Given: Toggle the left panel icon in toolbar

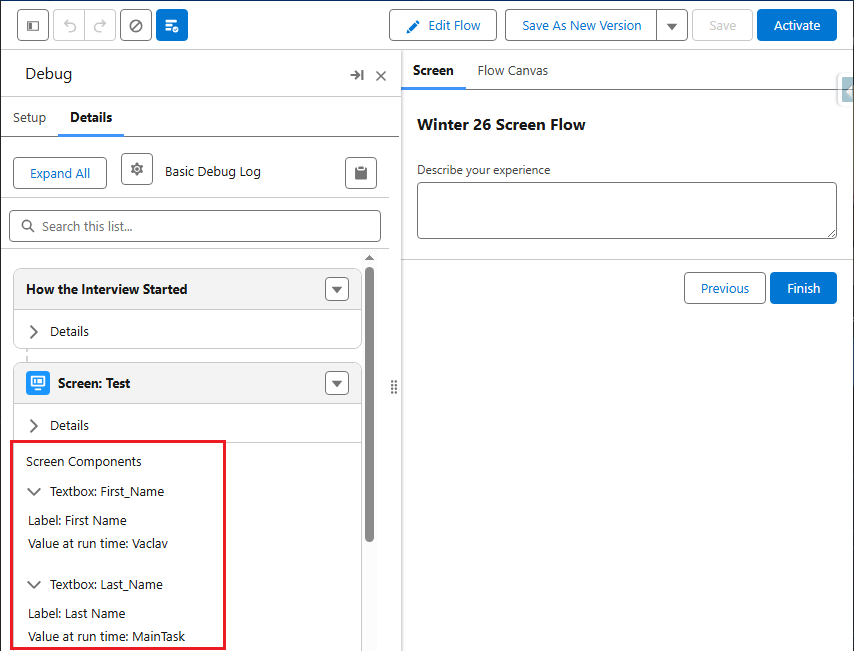Looking at the screenshot, I should click(x=33, y=26).
